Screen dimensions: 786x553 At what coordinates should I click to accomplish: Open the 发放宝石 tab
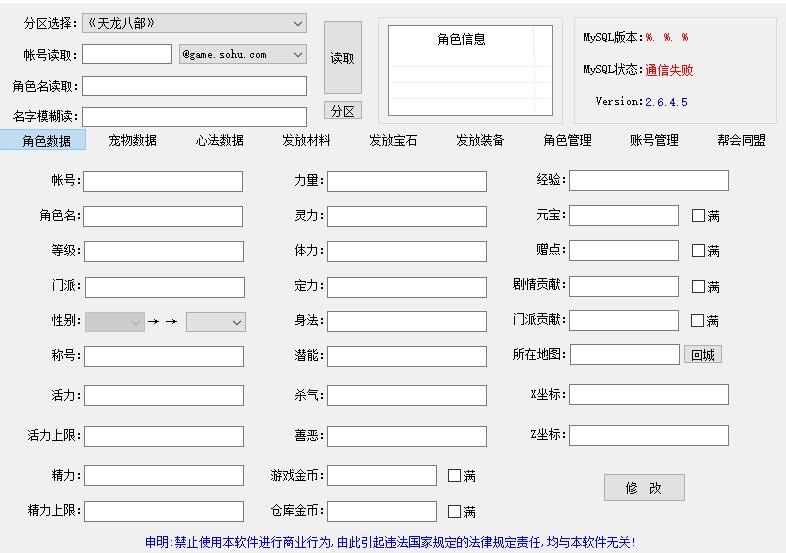393,140
